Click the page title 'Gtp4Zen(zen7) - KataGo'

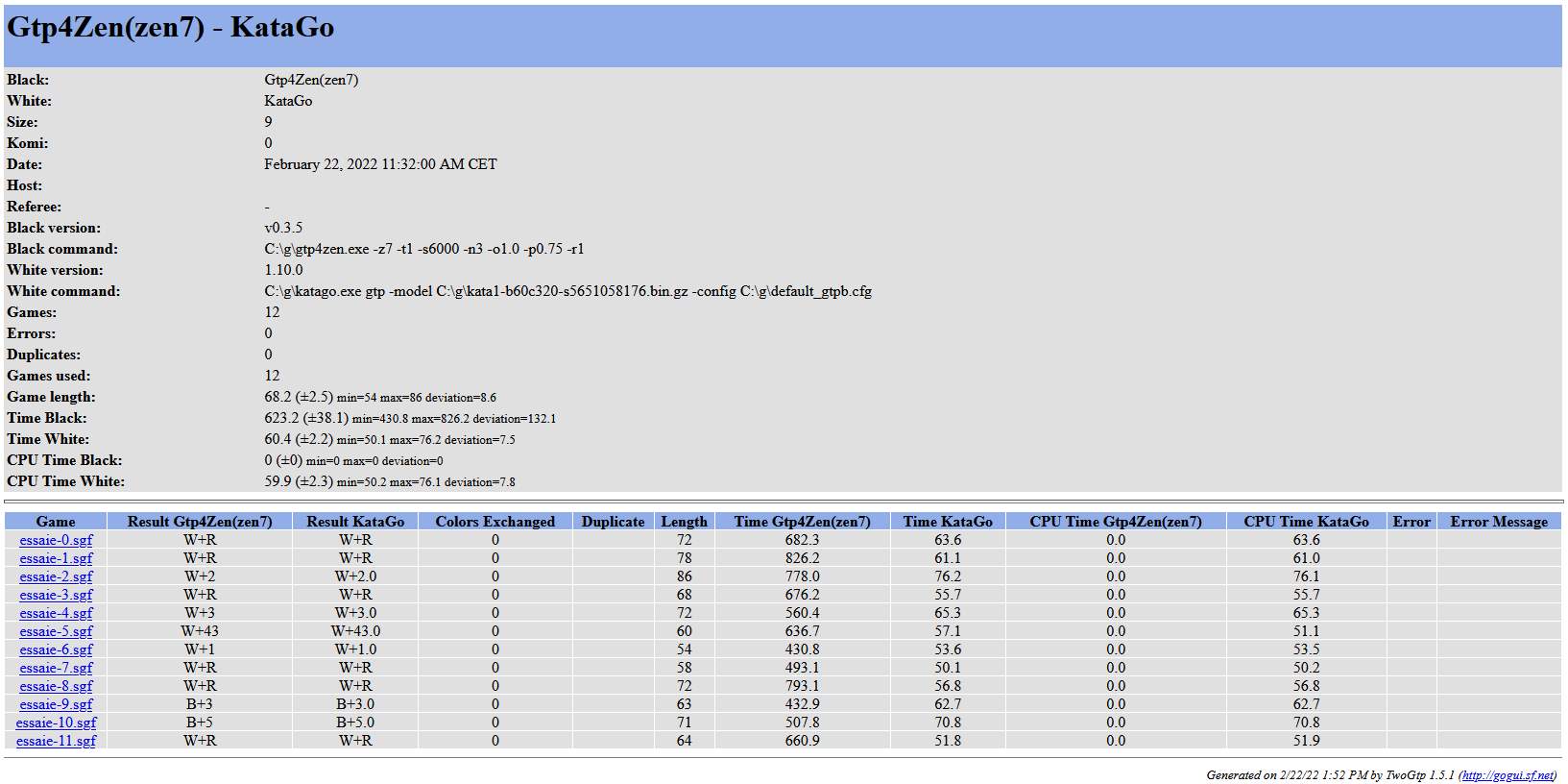pyautogui.click(x=170, y=27)
